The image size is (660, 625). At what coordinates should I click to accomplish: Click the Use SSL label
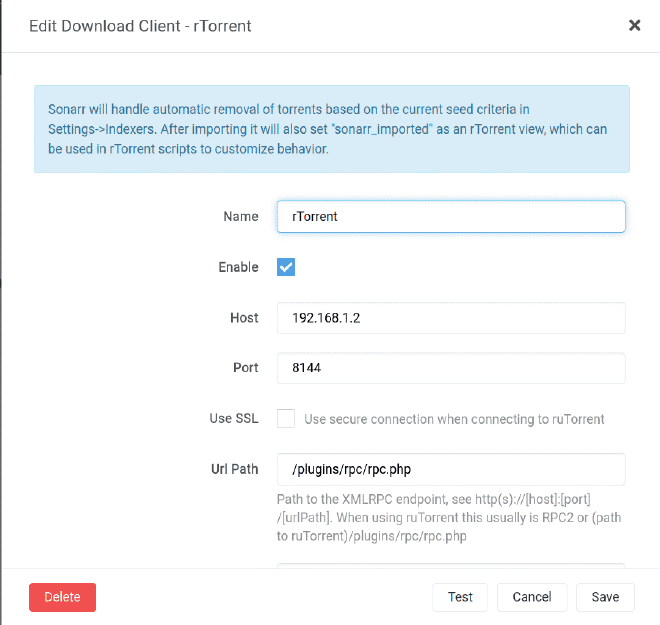(234, 418)
